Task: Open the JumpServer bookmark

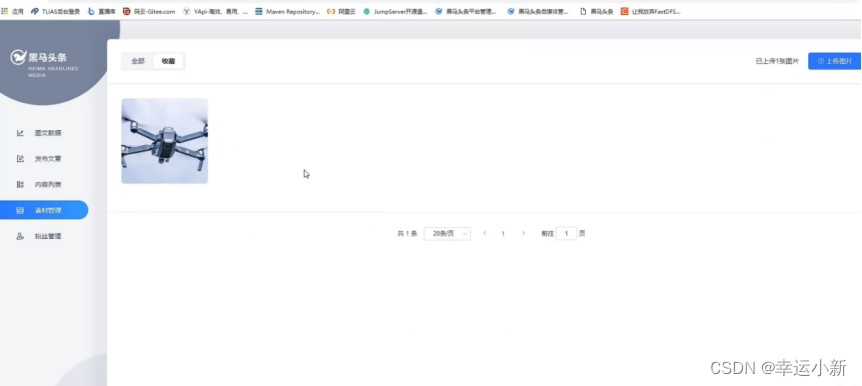Action: tap(395, 11)
